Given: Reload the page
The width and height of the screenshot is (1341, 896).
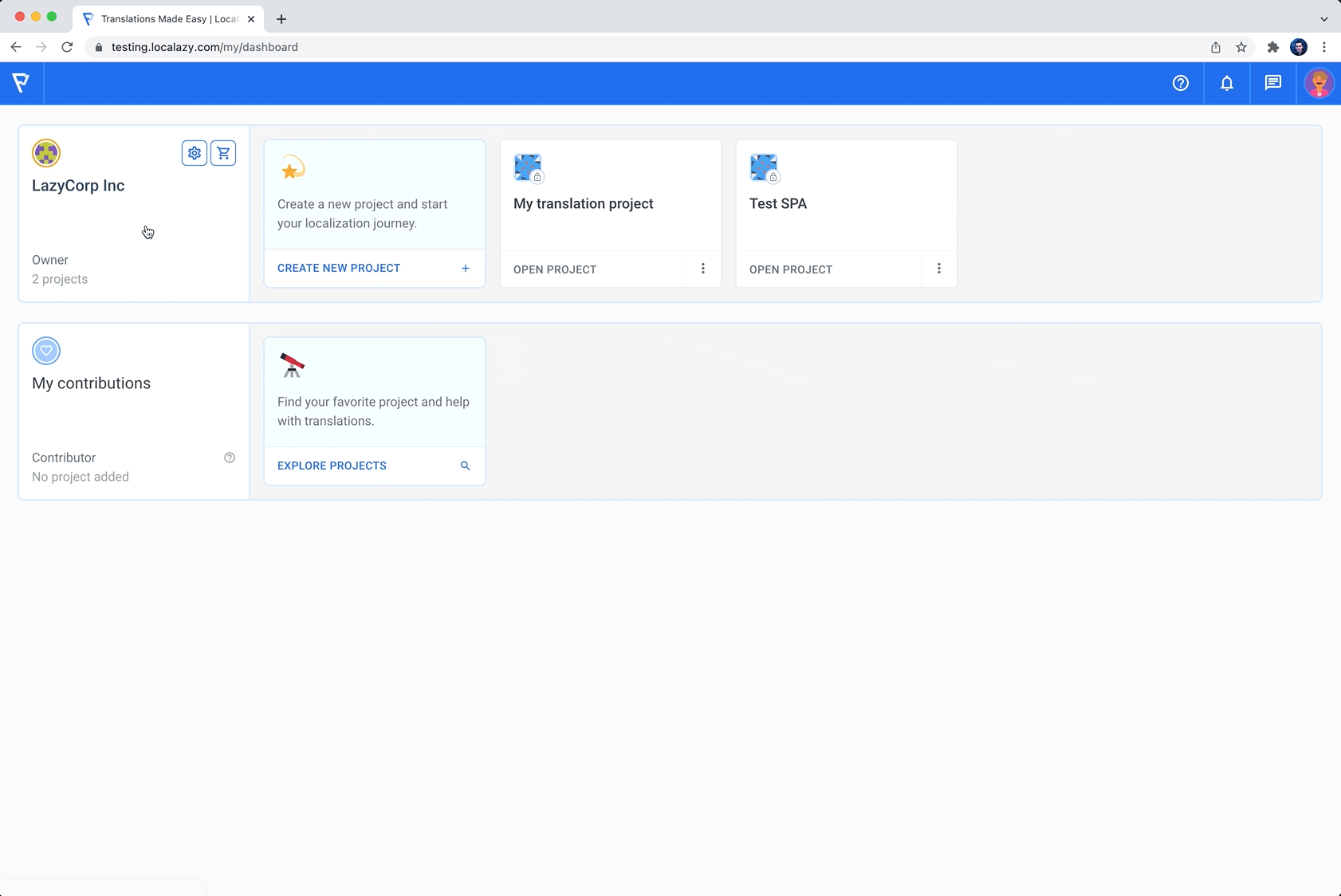Looking at the screenshot, I should [x=67, y=47].
